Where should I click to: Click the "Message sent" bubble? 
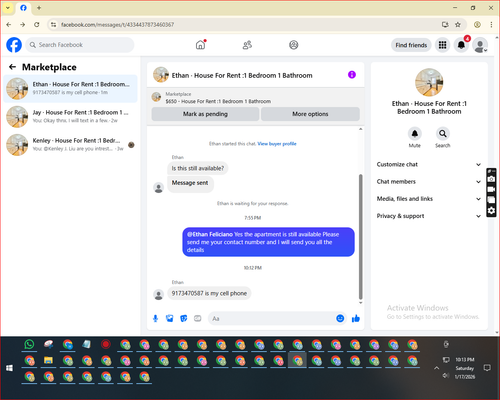pyautogui.click(x=190, y=183)
